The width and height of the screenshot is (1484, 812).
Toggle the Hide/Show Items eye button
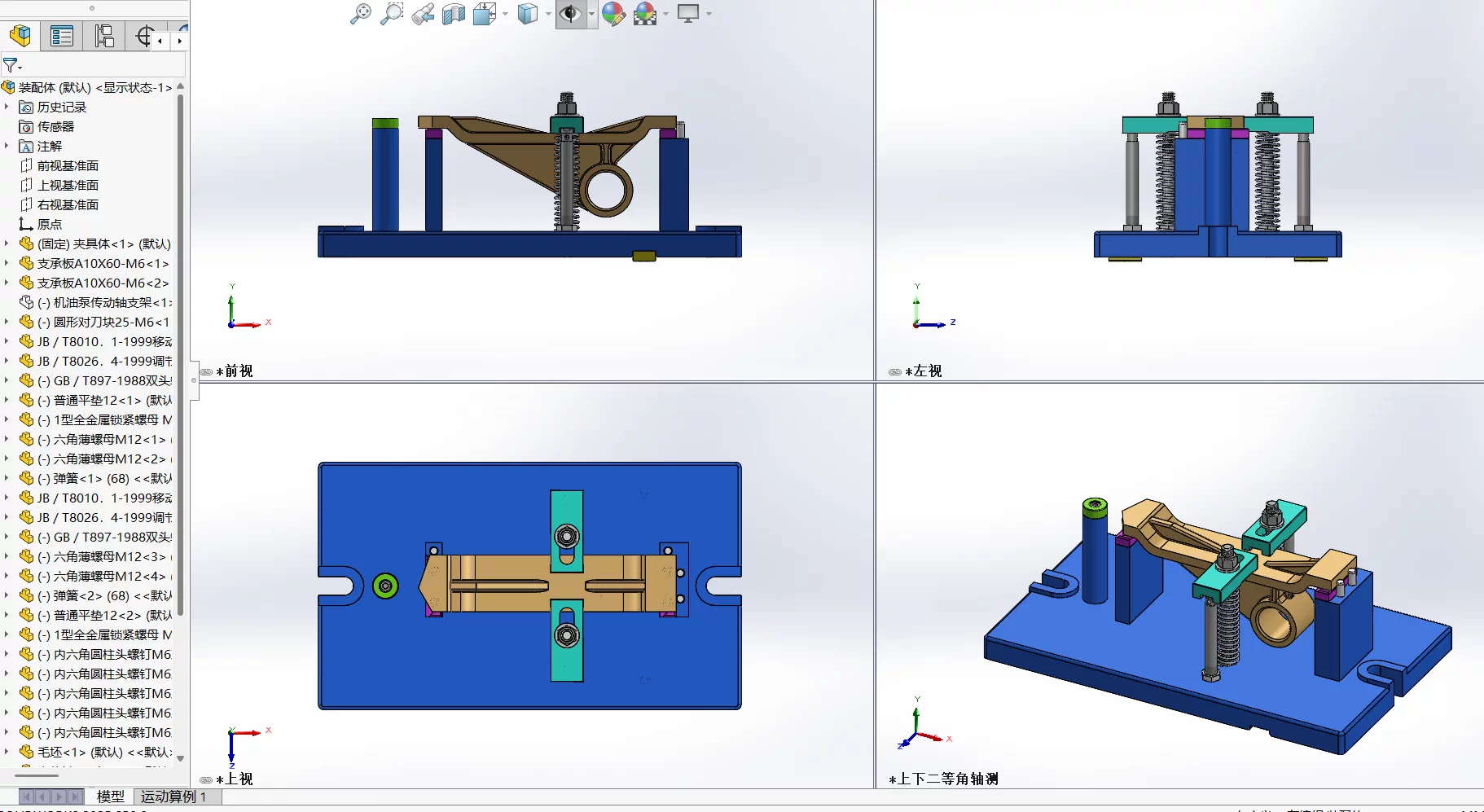point(570,14)
